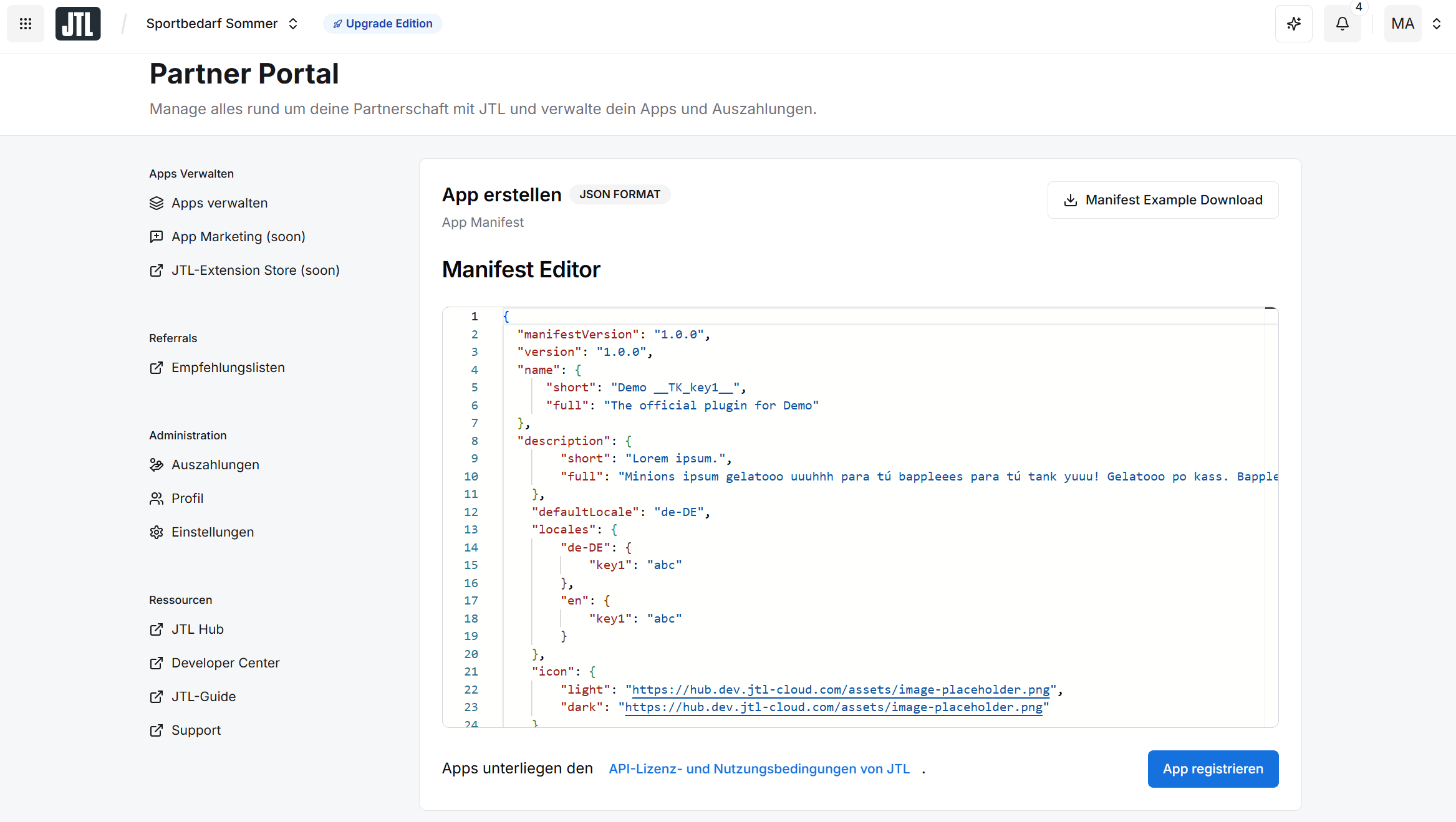Click the download arrow icon
This screenshot has height=822, width=1456.
[1071, 200]
